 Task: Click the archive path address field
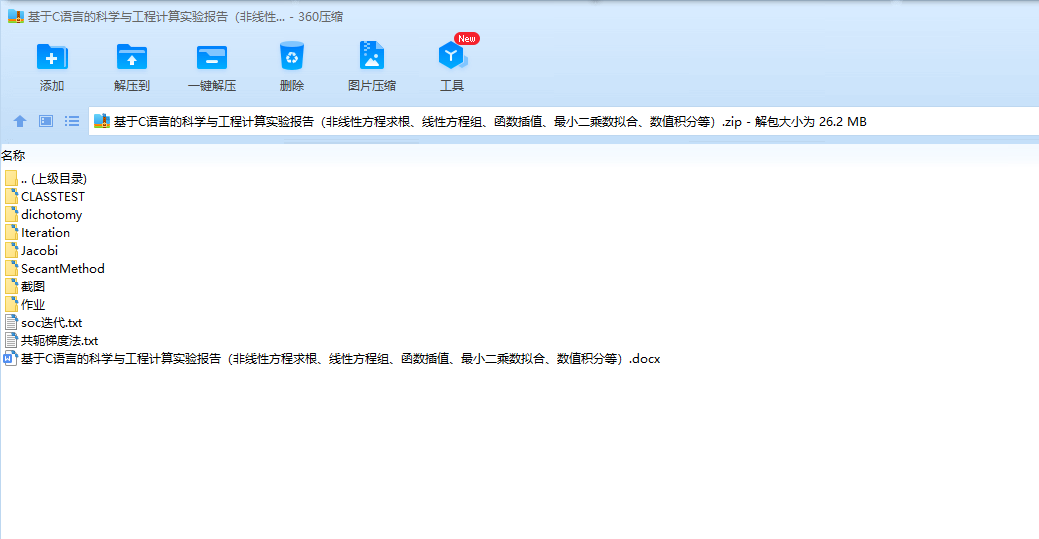[x=563, y=121]
